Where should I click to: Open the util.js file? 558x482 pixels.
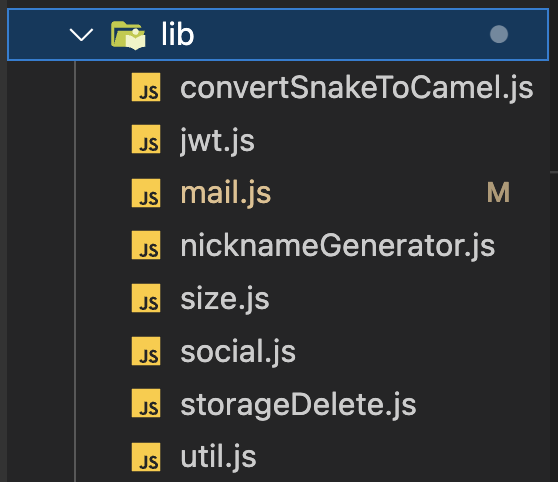[x=218, y=457]
